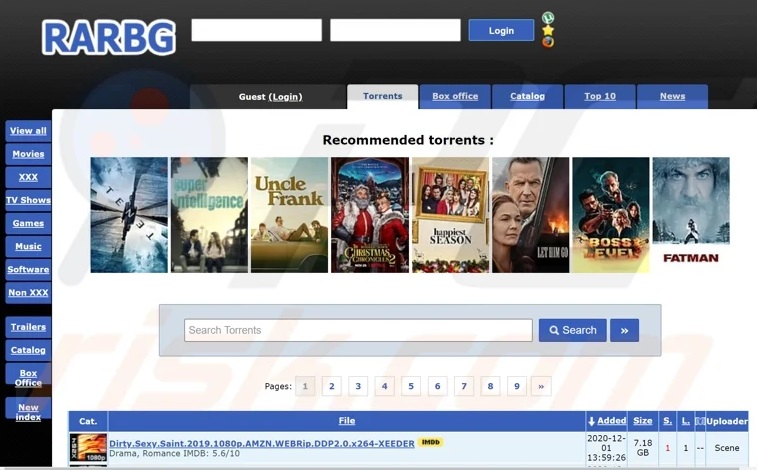Open Trailers from the sidebar

pos(28,327)
